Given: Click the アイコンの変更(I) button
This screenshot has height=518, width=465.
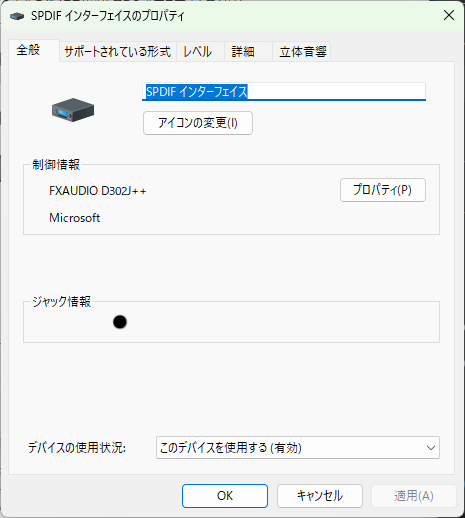Looking at the screenshot, I should click(198, 123).
